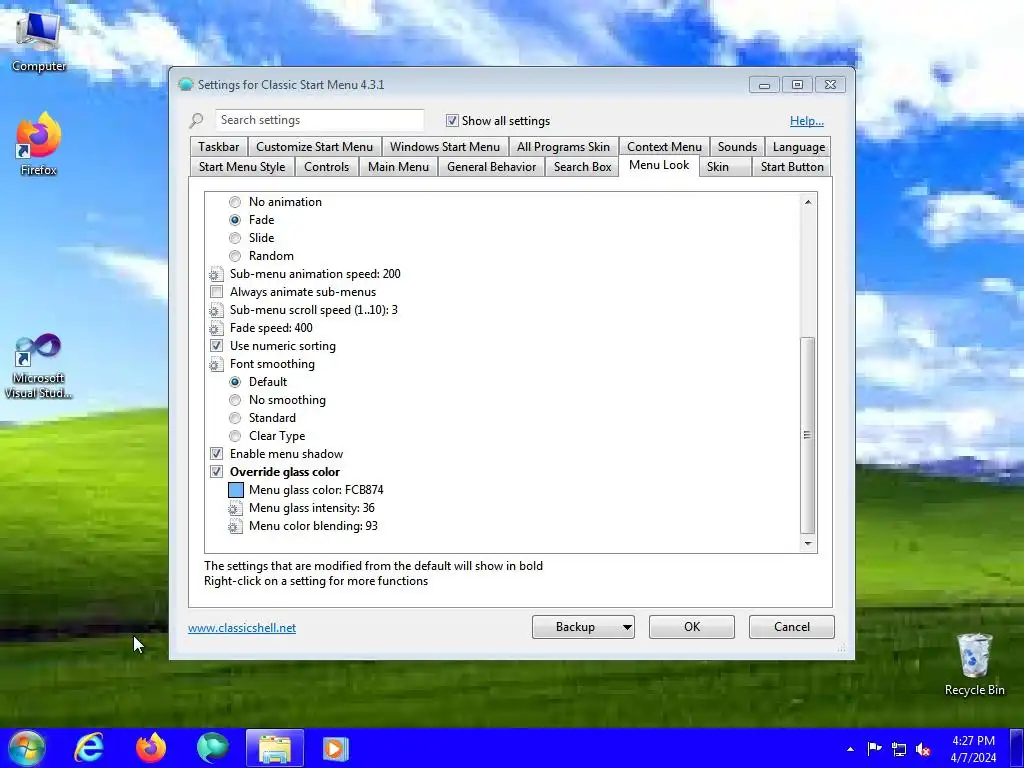This screenshot has height=768, width=1024.
Task: Launch Firefox from the taskbar
Action: tap(151, 748)
